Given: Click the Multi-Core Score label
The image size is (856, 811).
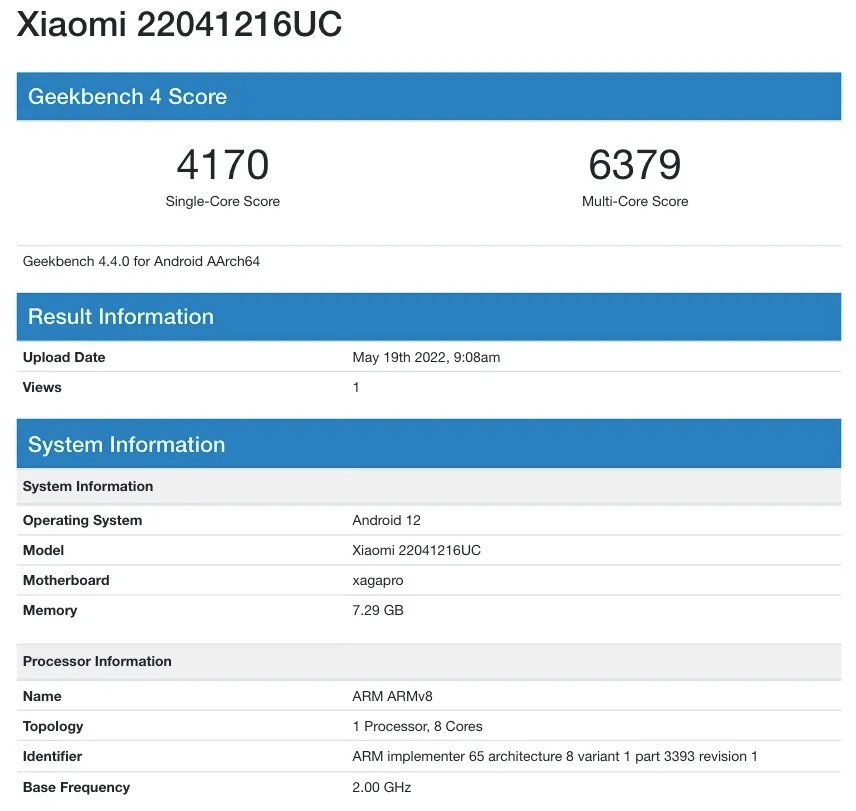Looking at the screenshot, I should pyautogui.click(x=635, y=201).
